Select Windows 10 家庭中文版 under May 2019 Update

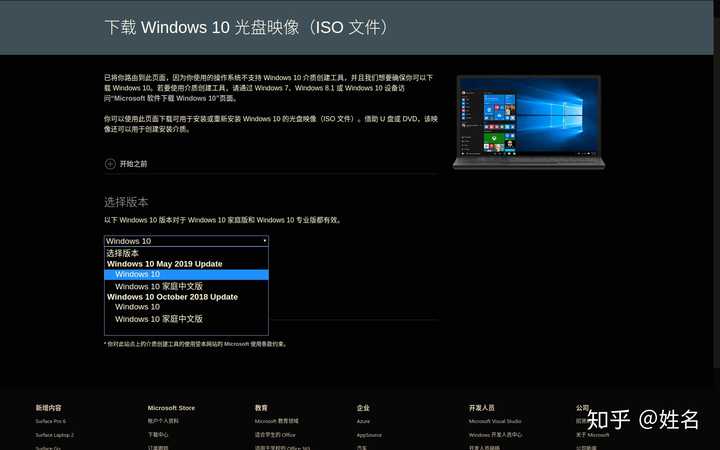[186, 286]
